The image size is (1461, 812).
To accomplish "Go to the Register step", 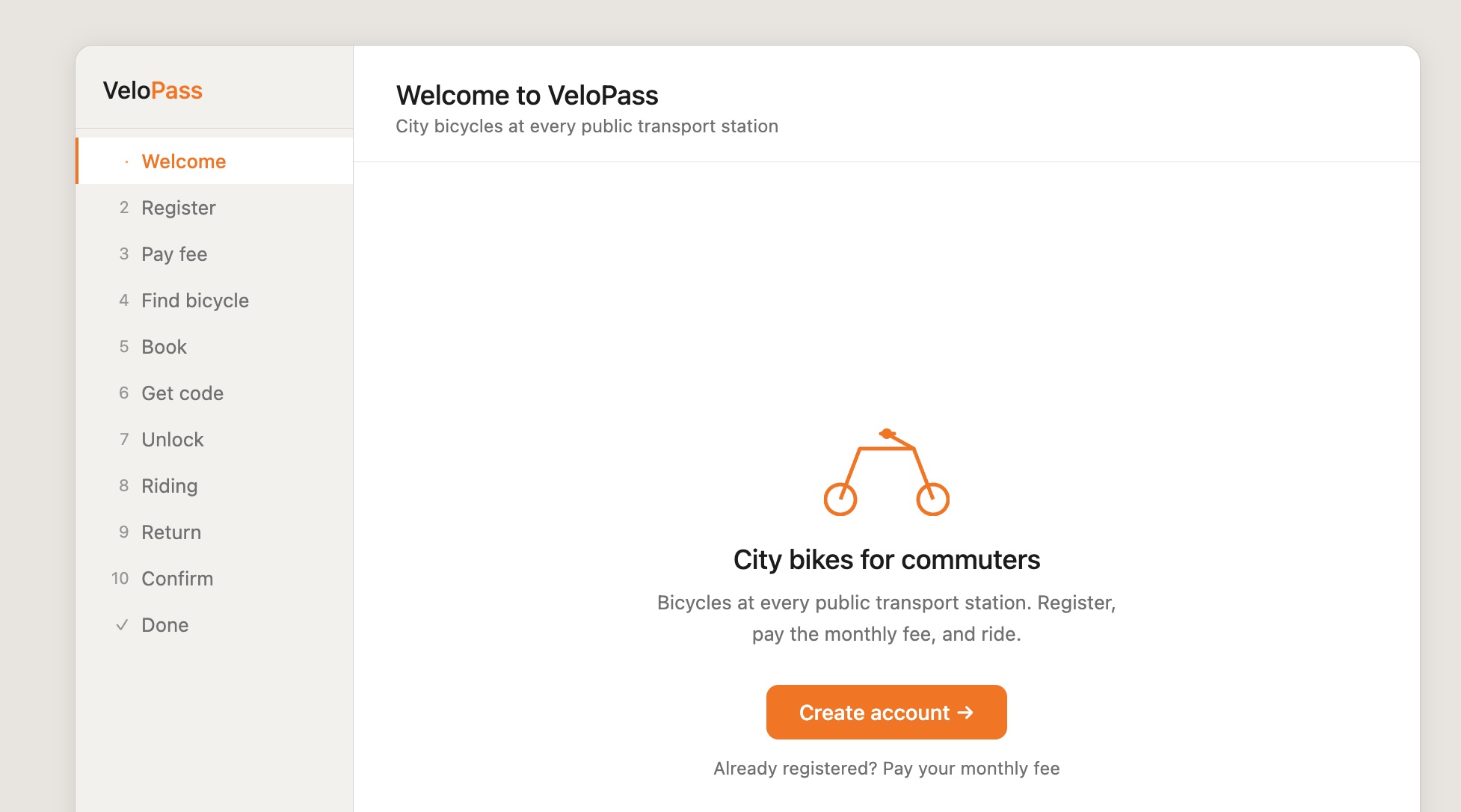I will click(178, 208).
